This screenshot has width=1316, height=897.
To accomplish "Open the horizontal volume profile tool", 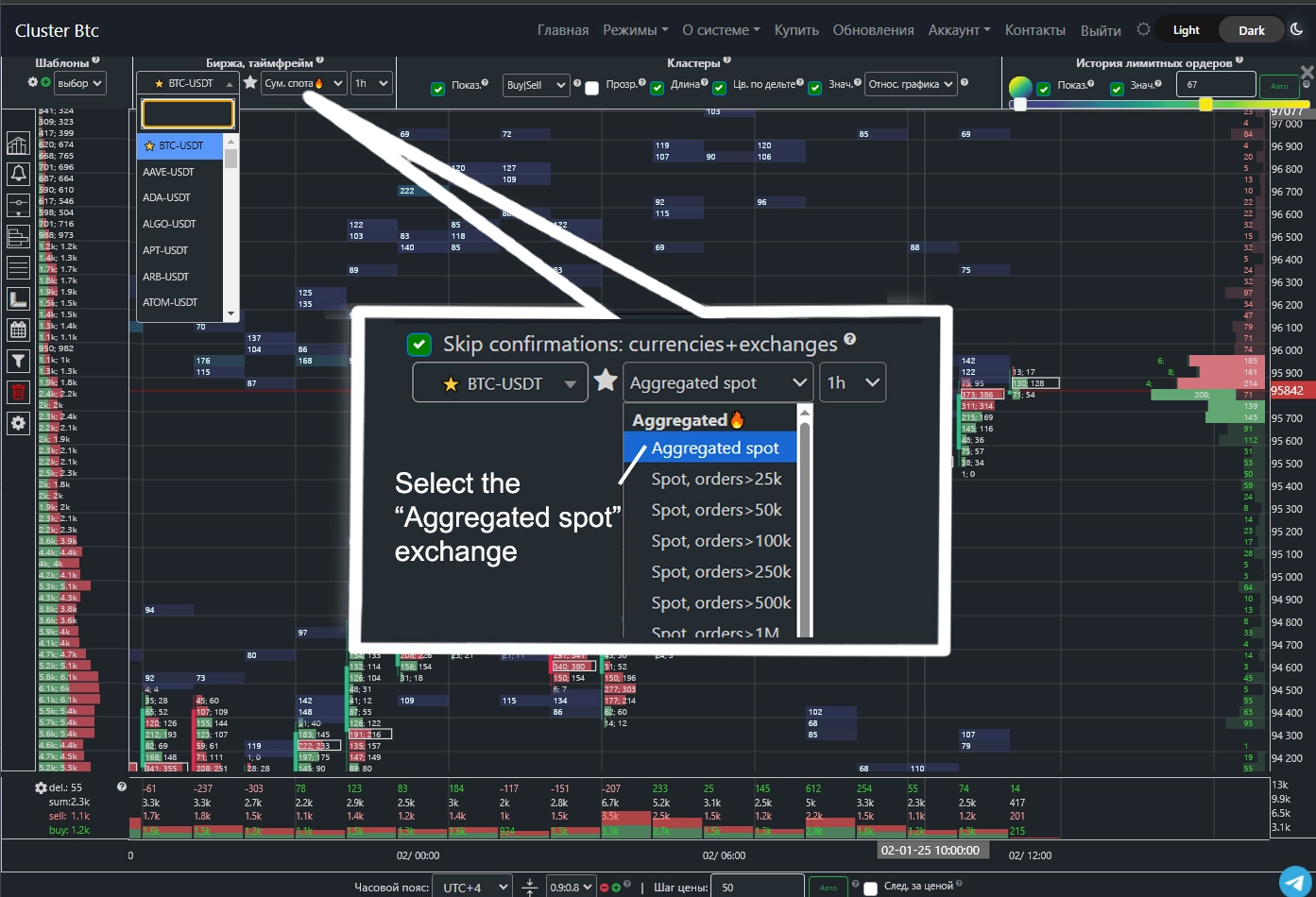I will 18,236.
